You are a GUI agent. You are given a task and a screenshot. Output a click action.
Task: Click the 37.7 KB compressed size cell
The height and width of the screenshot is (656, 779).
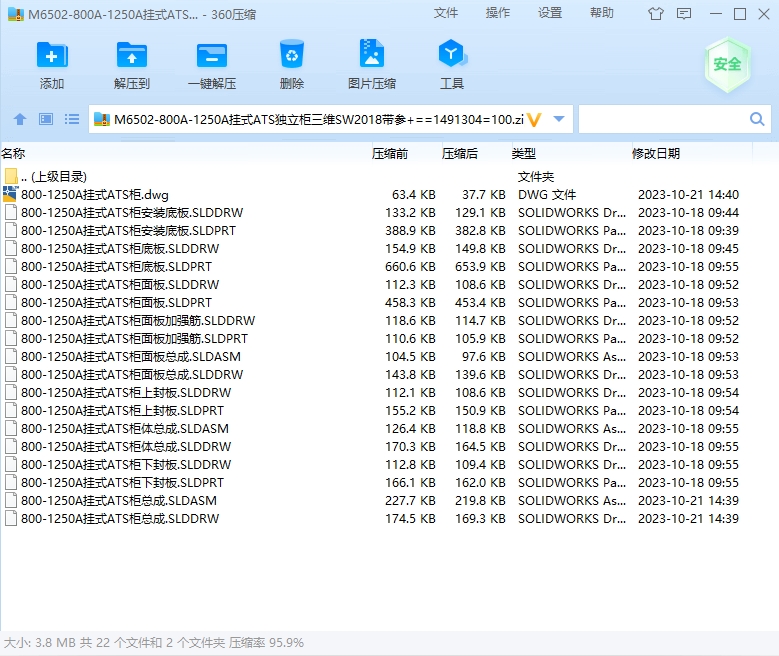click(484, 195)
